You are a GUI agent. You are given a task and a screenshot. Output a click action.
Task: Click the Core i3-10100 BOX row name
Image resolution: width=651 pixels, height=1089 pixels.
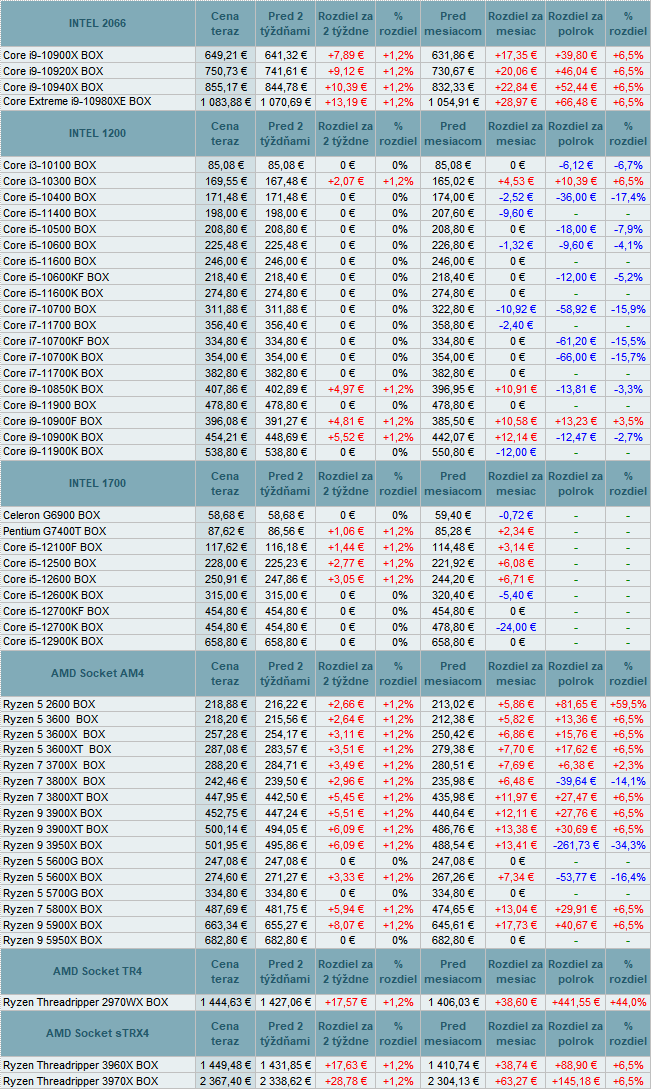49,165
